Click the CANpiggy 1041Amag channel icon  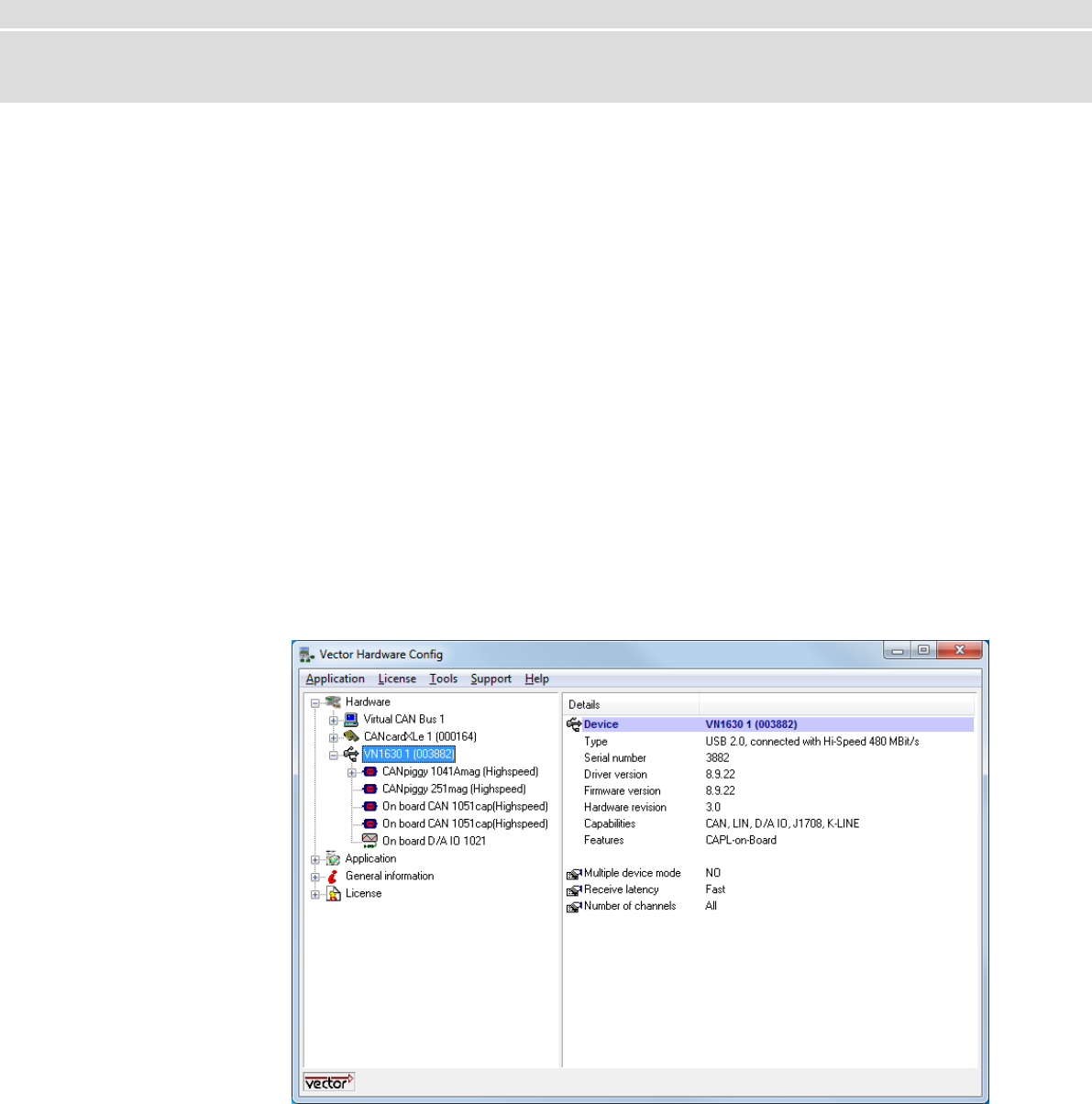point(370,772)
